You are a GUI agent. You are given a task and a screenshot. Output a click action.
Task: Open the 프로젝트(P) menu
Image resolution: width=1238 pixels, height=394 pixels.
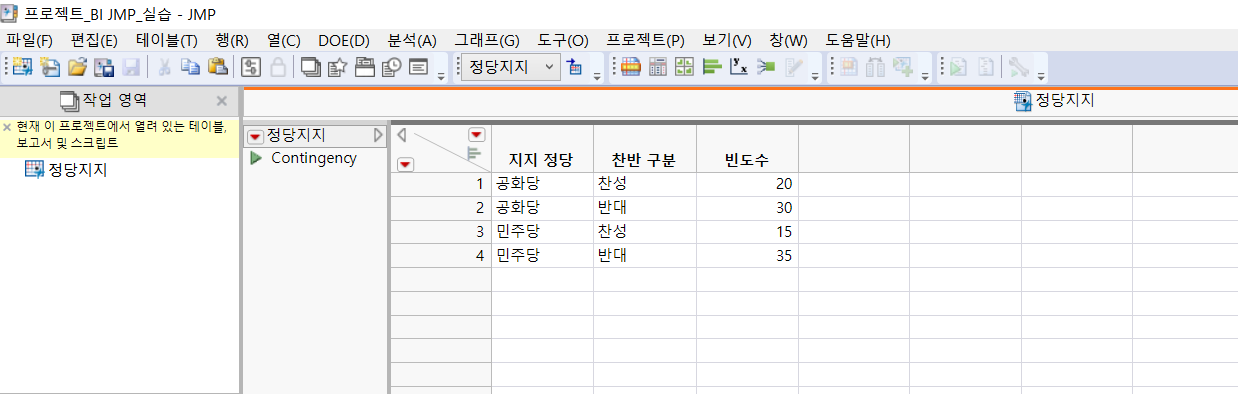pos(646,41)
